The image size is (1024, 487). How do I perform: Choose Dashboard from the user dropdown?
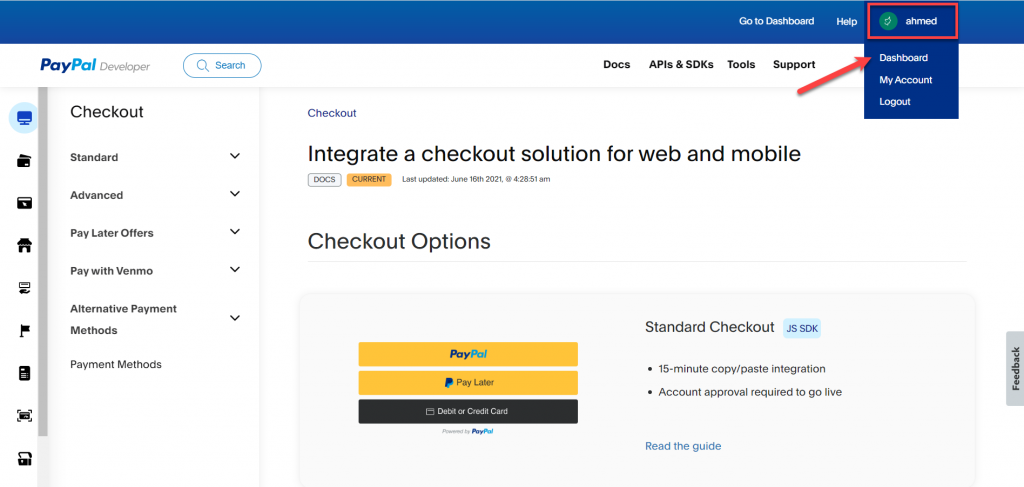click(x=903, y=57)
